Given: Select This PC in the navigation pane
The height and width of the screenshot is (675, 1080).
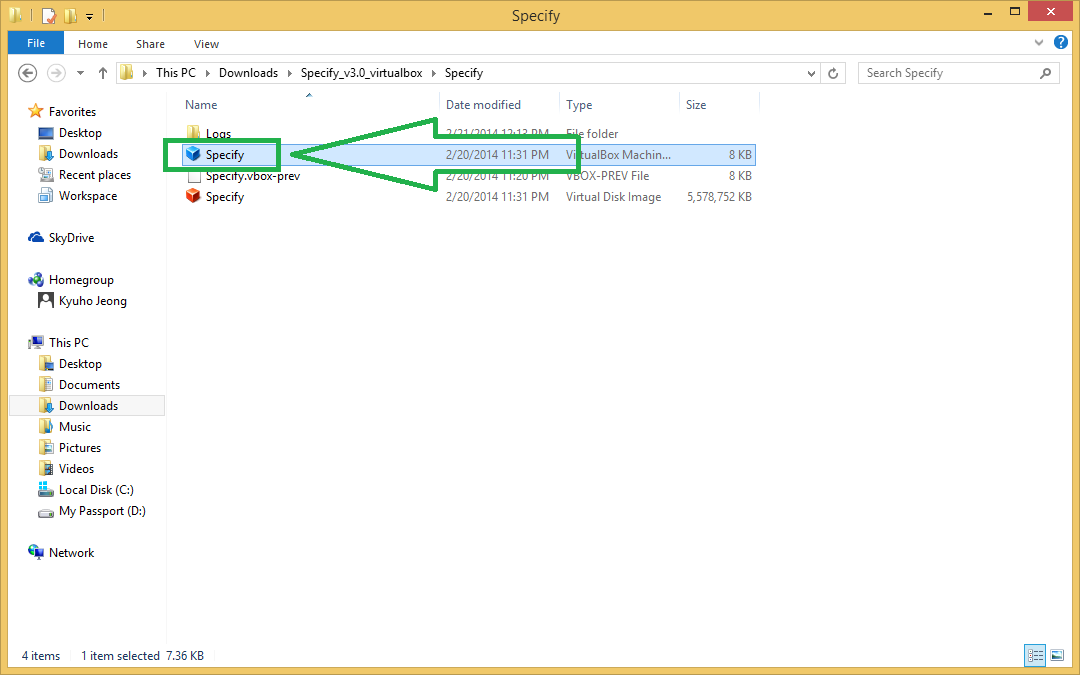Looking at the screenshot, I should point(68,342).
